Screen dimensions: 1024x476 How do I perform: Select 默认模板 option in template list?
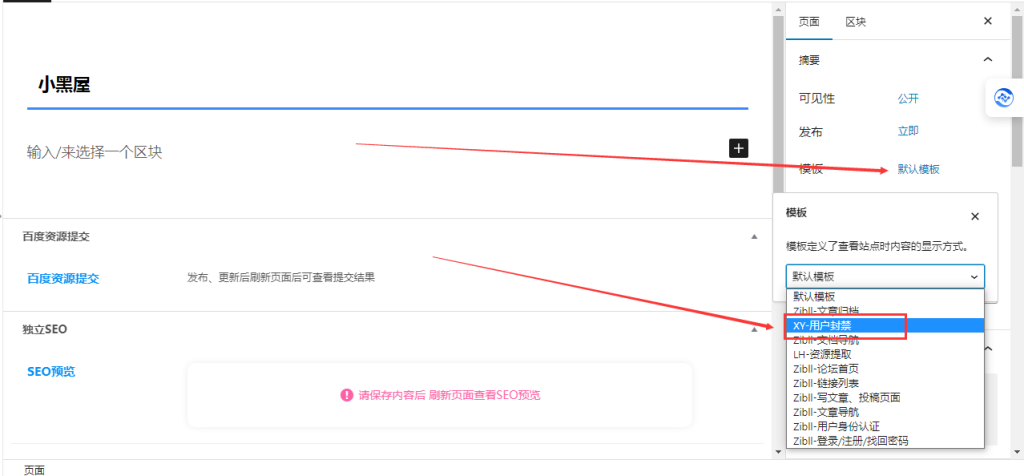pyautogui.click(x=885, y=296)
